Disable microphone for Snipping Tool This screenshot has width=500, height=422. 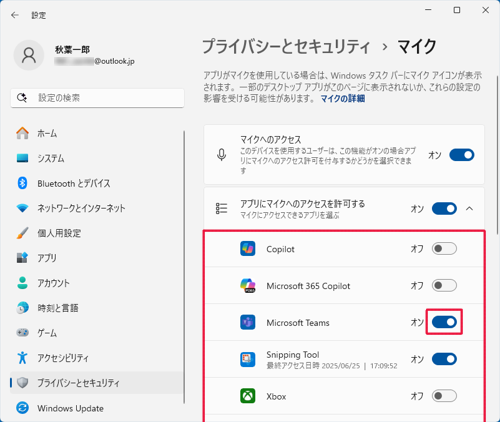pos(444,359)
